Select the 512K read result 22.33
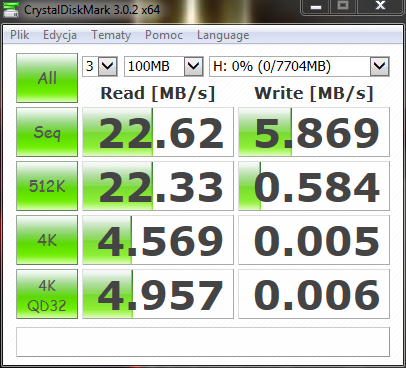Viewport: 406px width, 368px height. click(x=158, y=186)
